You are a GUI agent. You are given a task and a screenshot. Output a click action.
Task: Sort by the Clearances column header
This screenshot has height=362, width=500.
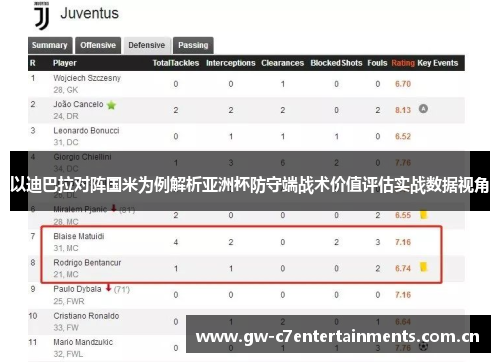click(283, 63)
